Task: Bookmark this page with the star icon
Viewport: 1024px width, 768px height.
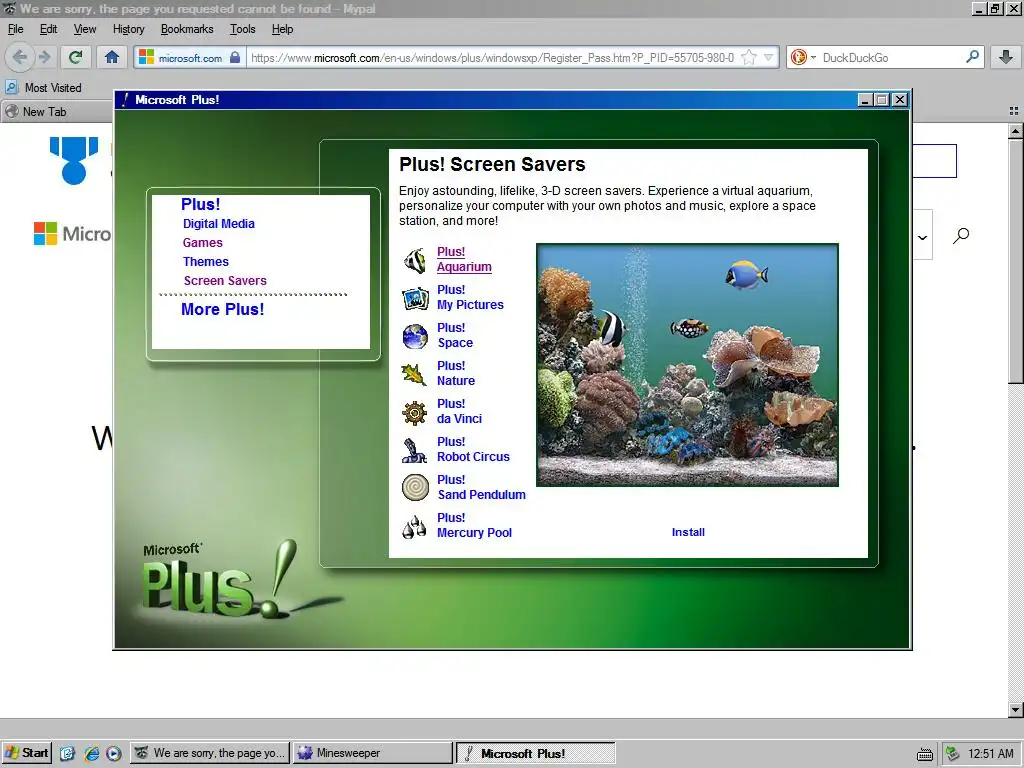Action: [749, 57]
